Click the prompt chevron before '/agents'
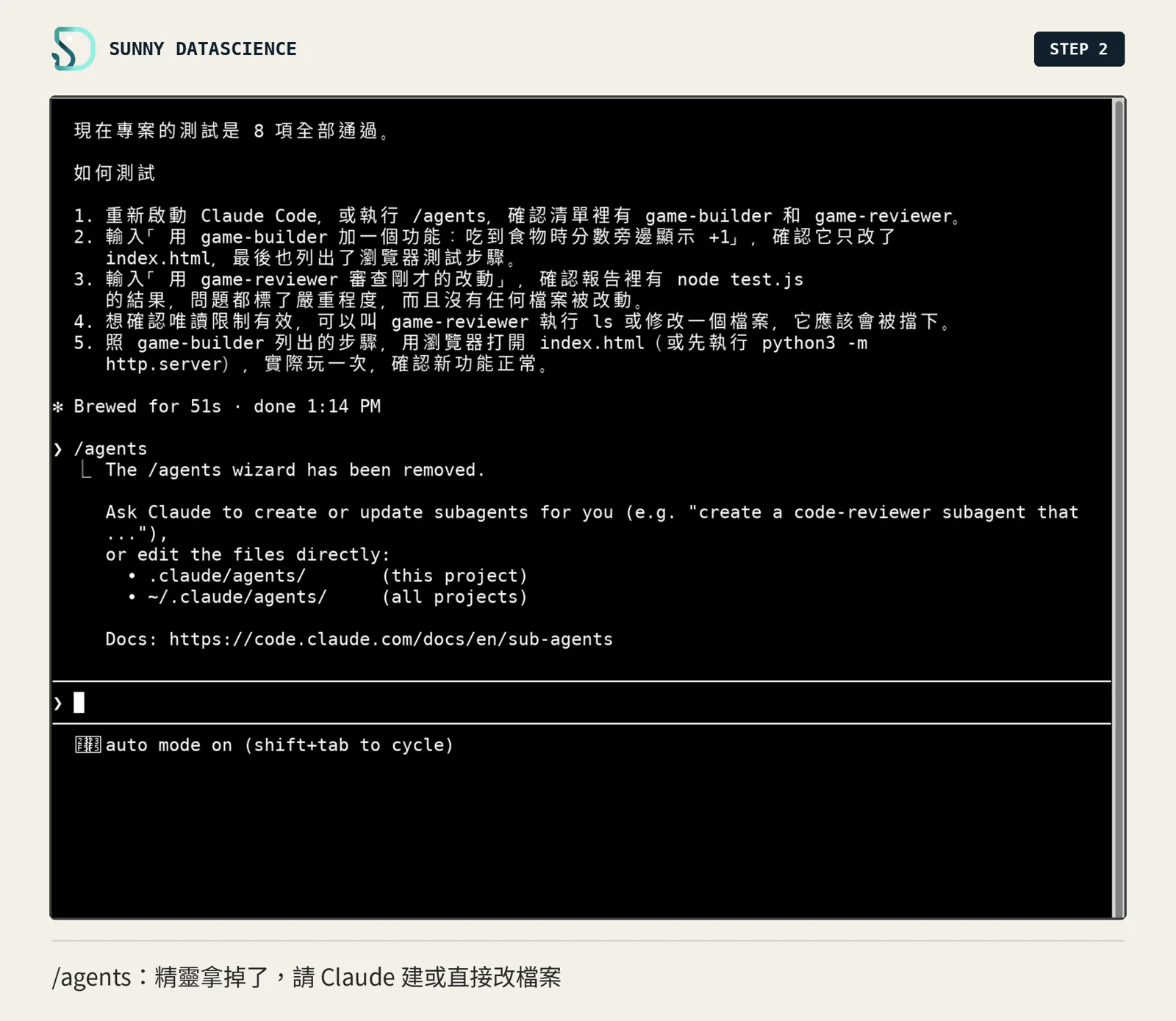The height and width of the screenshot is (1021, 1176). click(x=58, y=450)
